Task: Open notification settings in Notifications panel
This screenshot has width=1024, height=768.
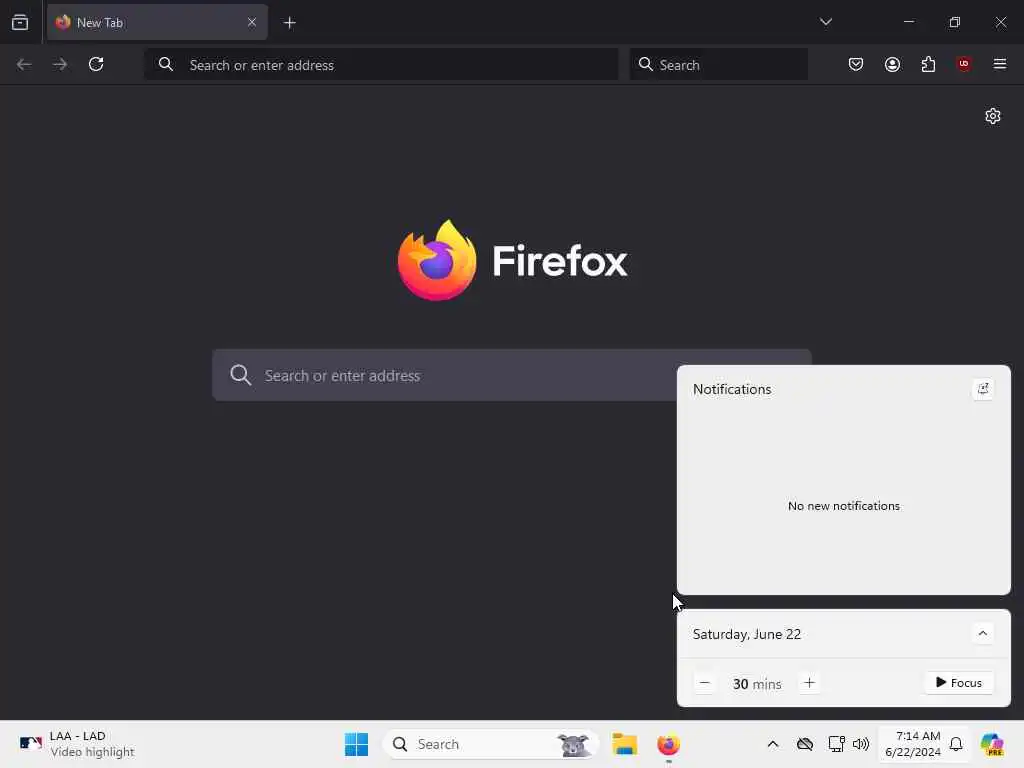Action: 983,389
